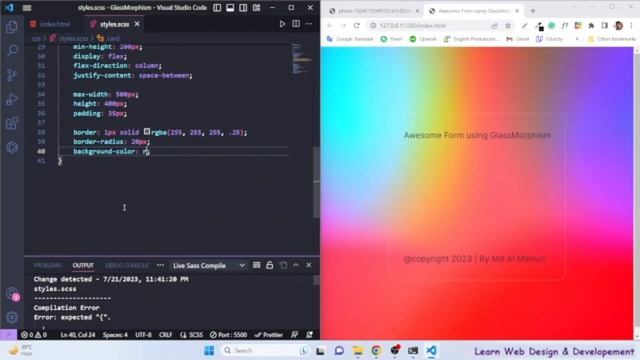Change indentation via Spaces: 4
Screen dimensions: 640x360
[115, 335]
